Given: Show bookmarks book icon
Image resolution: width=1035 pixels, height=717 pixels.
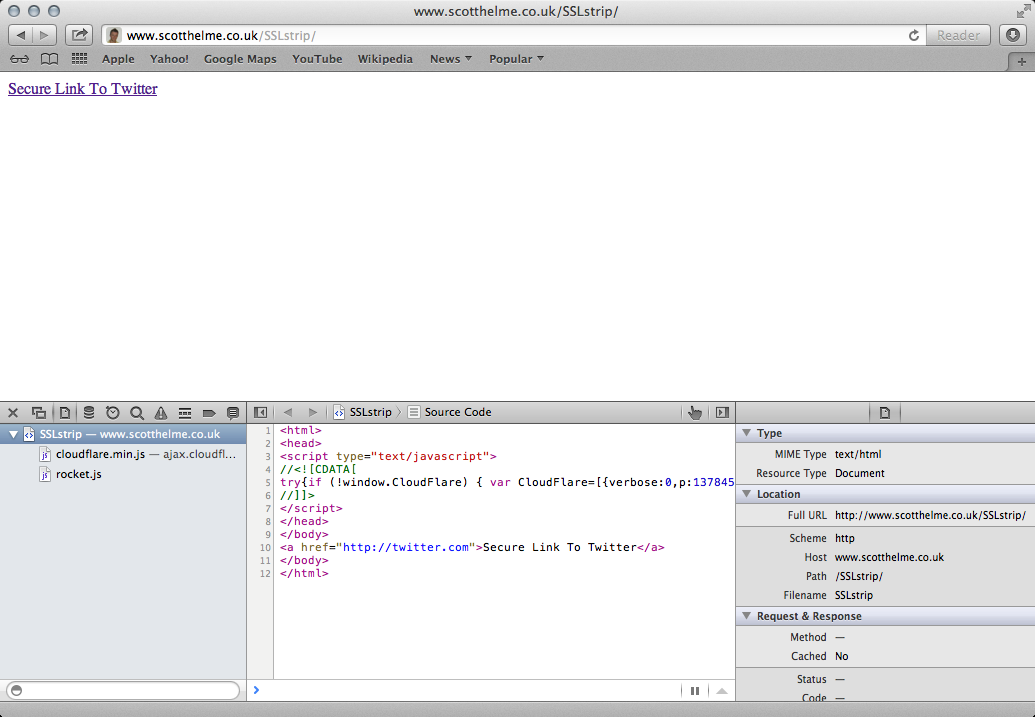Looking at the screenshot, I should (x=50, y=59).
